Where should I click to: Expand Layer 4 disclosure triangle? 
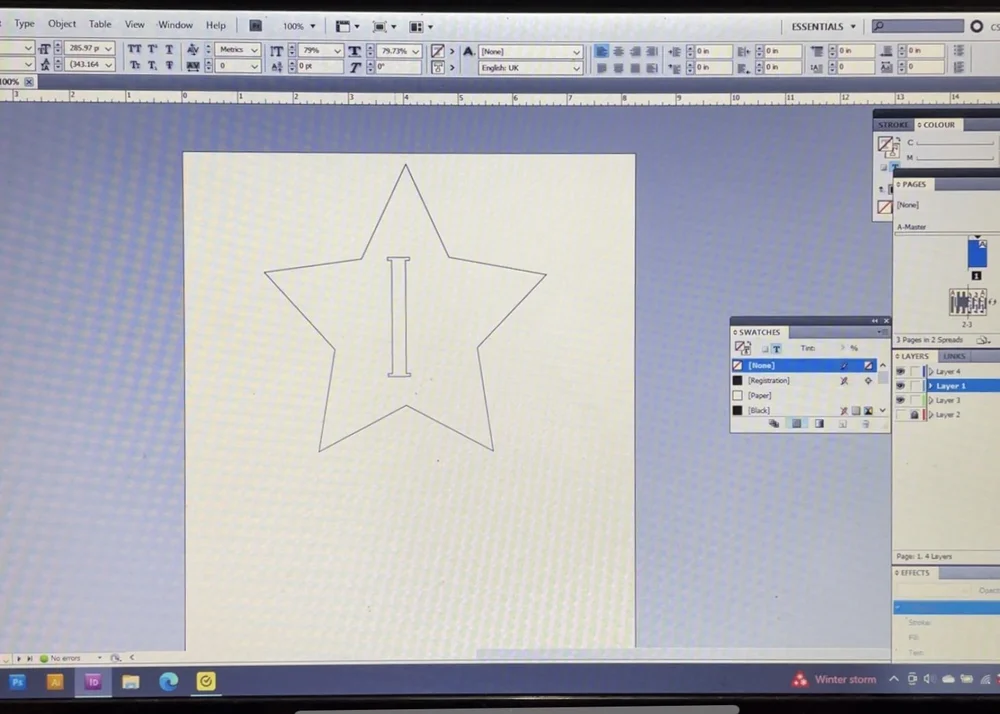point(931,372)
